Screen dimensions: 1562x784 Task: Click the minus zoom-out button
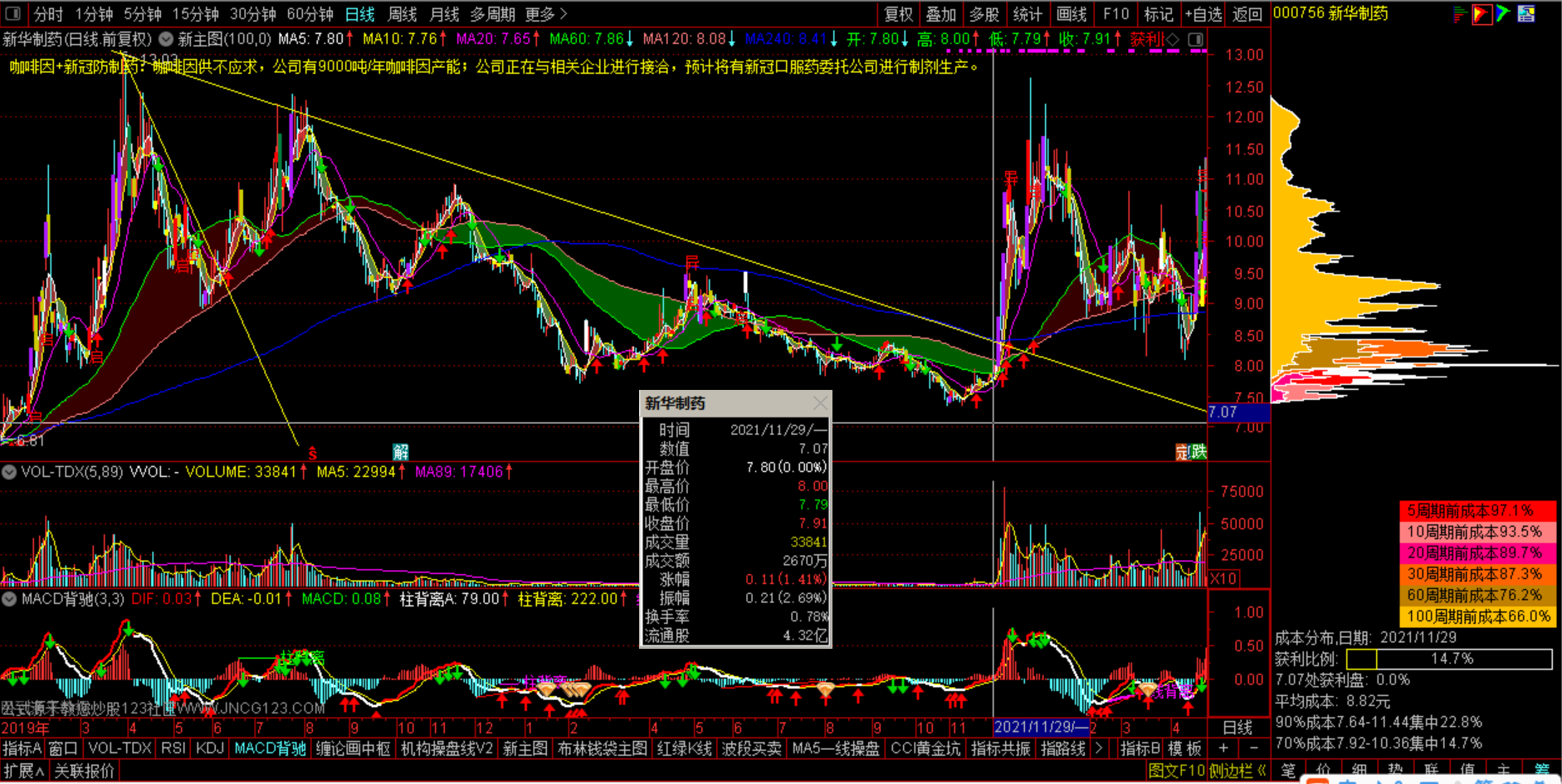click(1254, 748)
